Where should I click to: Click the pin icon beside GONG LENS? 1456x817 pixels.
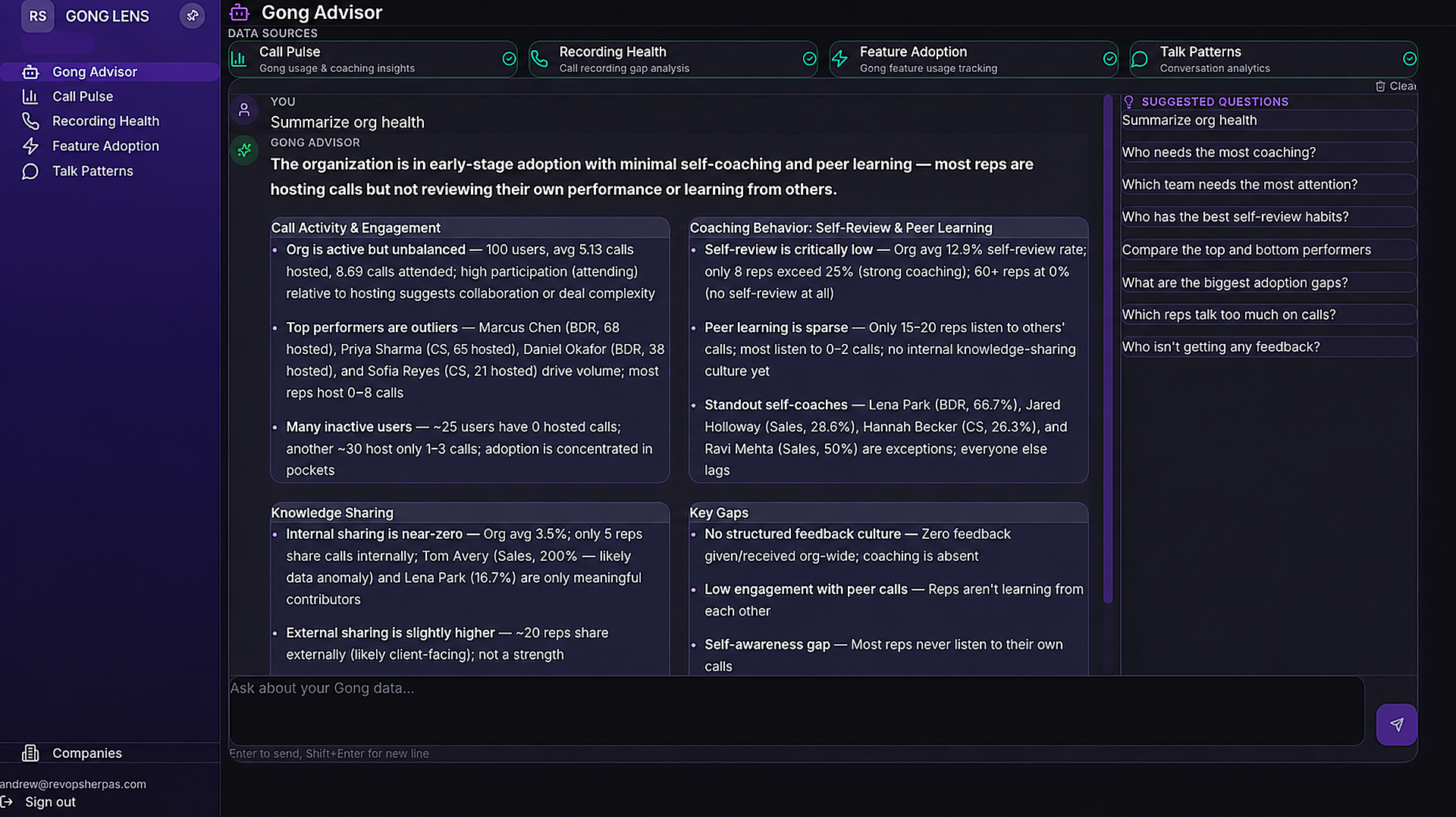point(193,15)
